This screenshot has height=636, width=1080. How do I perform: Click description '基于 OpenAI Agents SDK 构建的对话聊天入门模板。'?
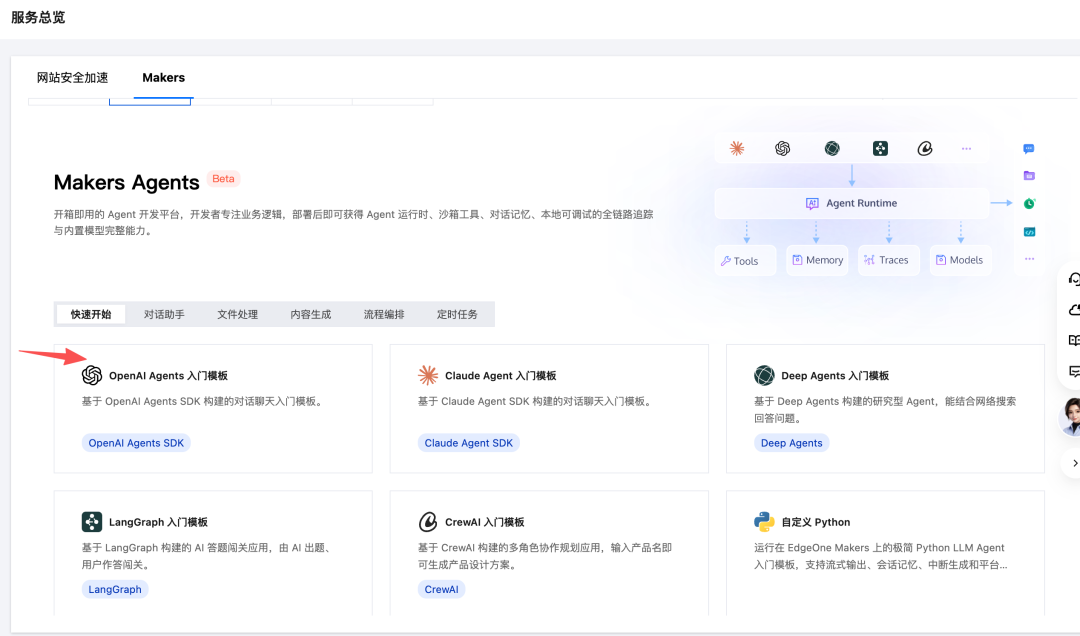tap(202, 401)
